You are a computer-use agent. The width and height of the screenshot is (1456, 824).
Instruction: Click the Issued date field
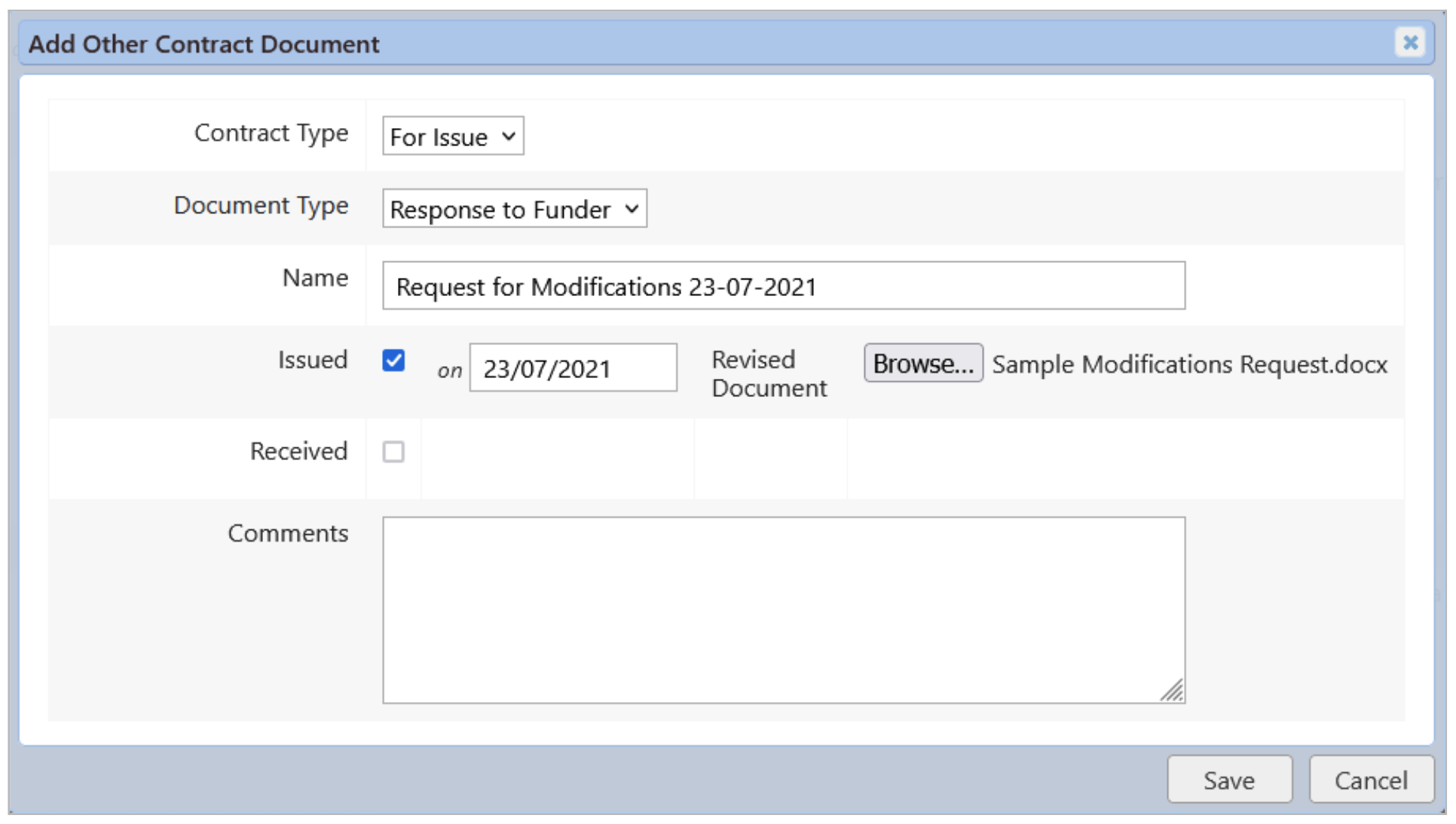tap(573, 368)
